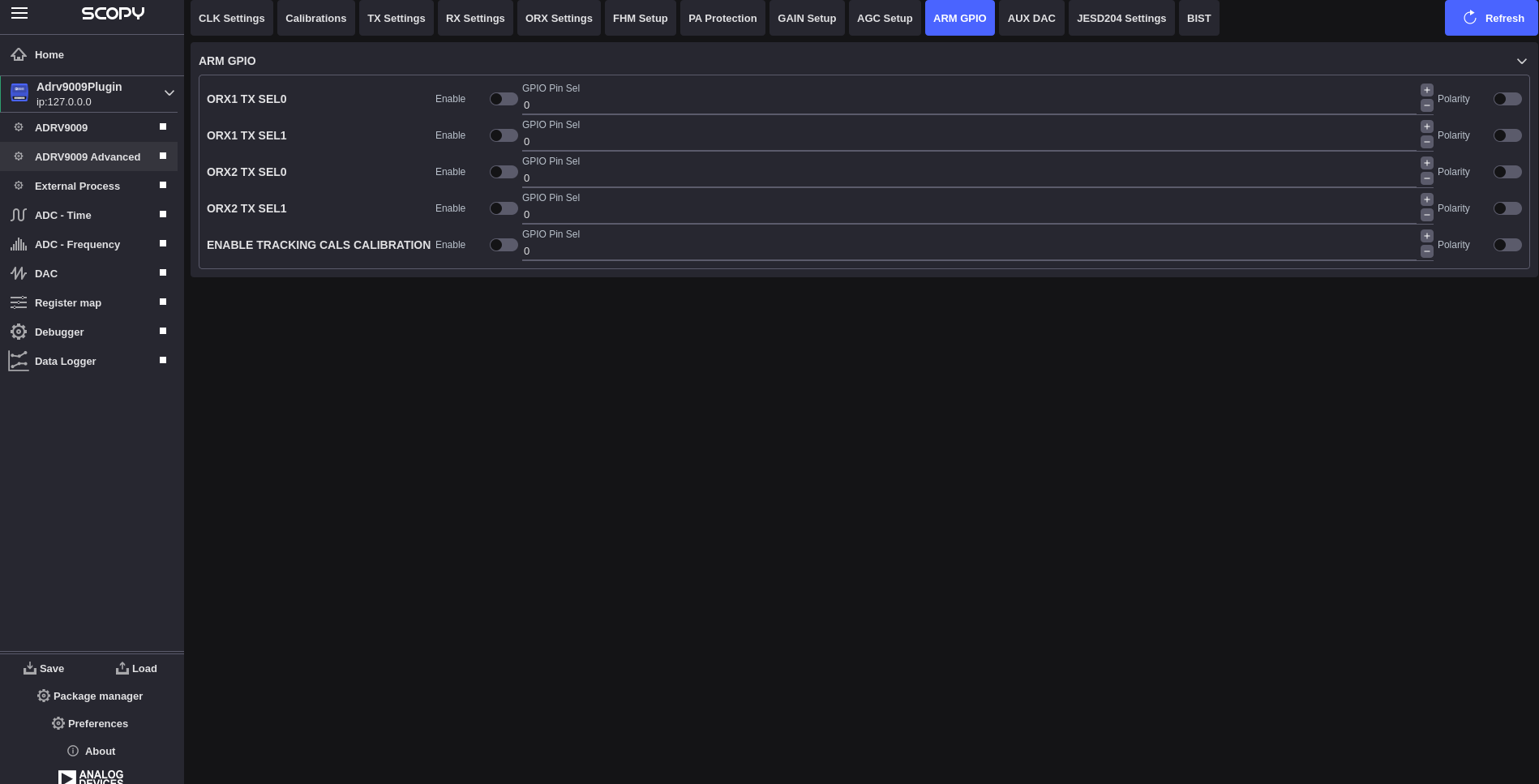Open the AUX DAC tab
The width and height of the screenshot is (1539, 784).
pyautogui.click(x=1031, y=18)
